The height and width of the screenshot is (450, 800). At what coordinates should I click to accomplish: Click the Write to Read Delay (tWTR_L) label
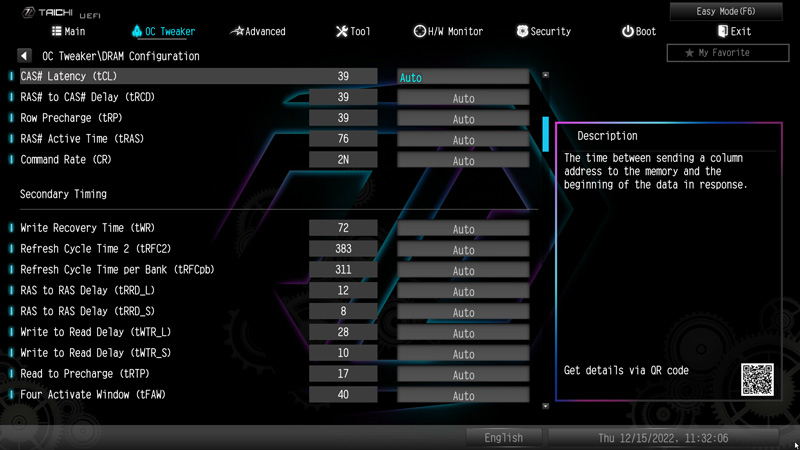95,332
